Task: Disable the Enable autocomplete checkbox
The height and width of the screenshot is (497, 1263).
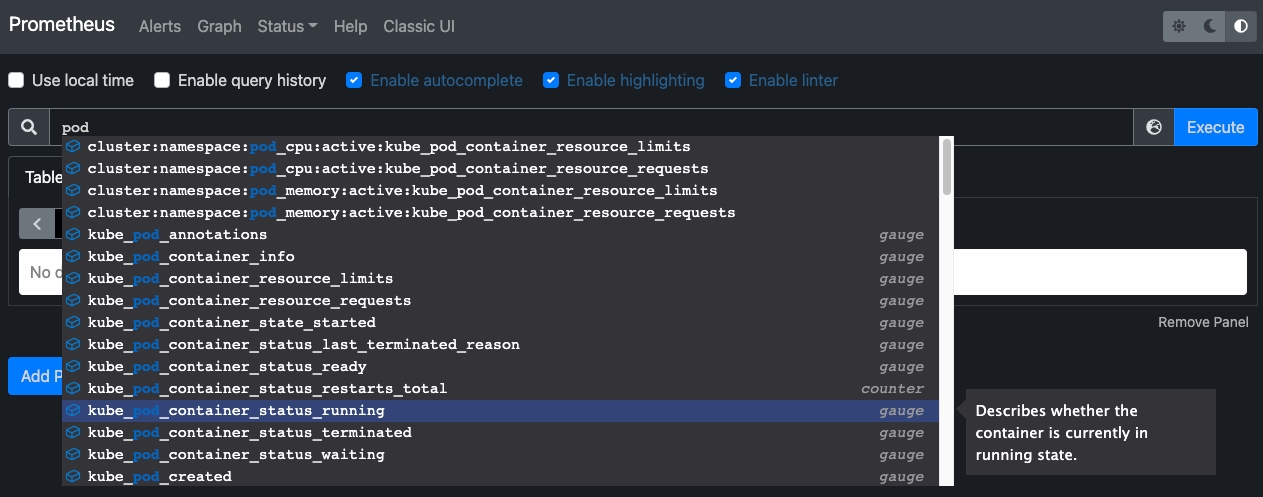Action: coord(354,80)
